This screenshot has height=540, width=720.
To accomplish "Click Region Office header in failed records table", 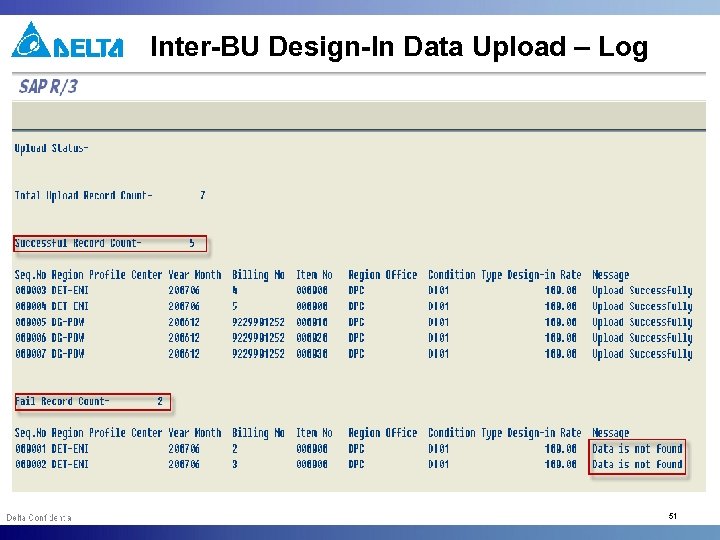I will (382, 433).
